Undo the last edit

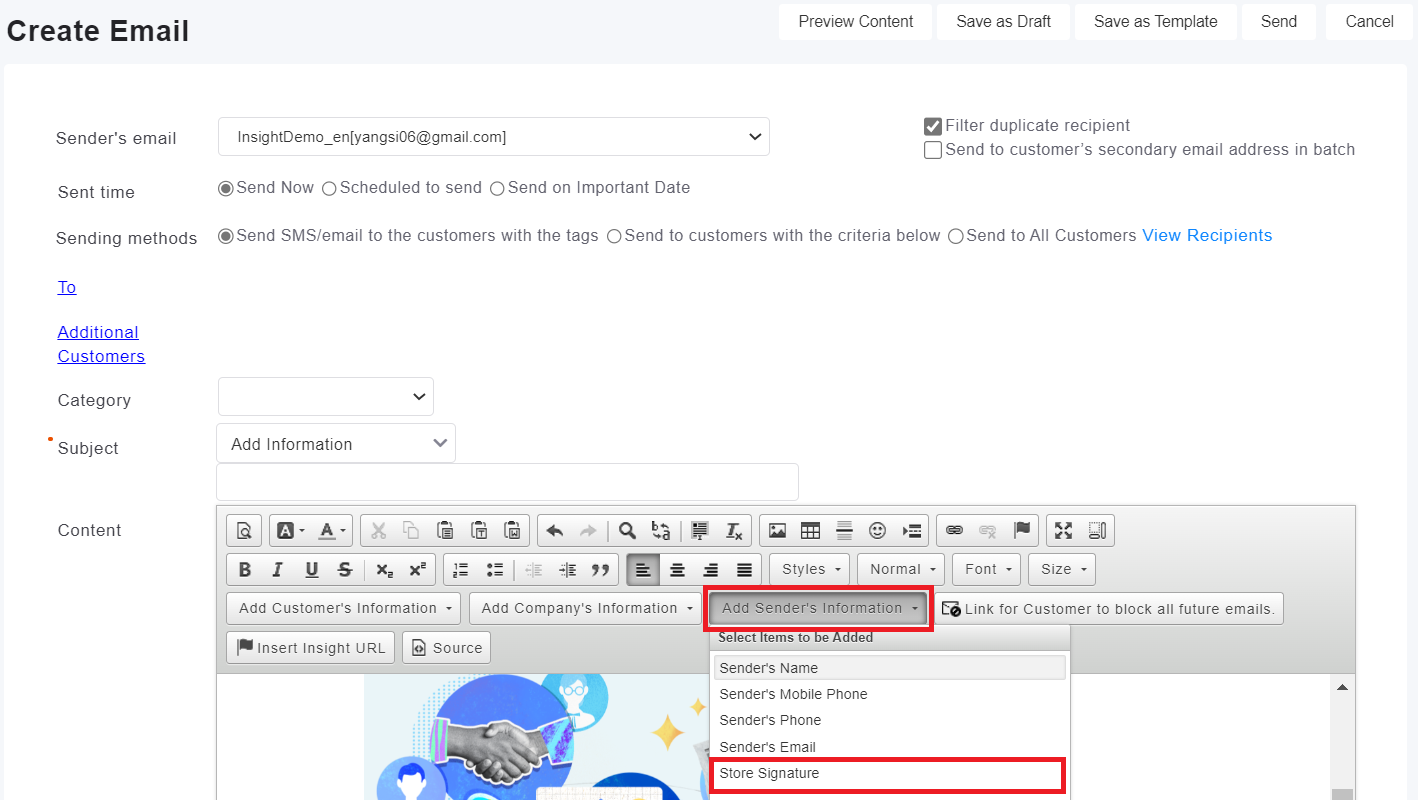(555, 530)
